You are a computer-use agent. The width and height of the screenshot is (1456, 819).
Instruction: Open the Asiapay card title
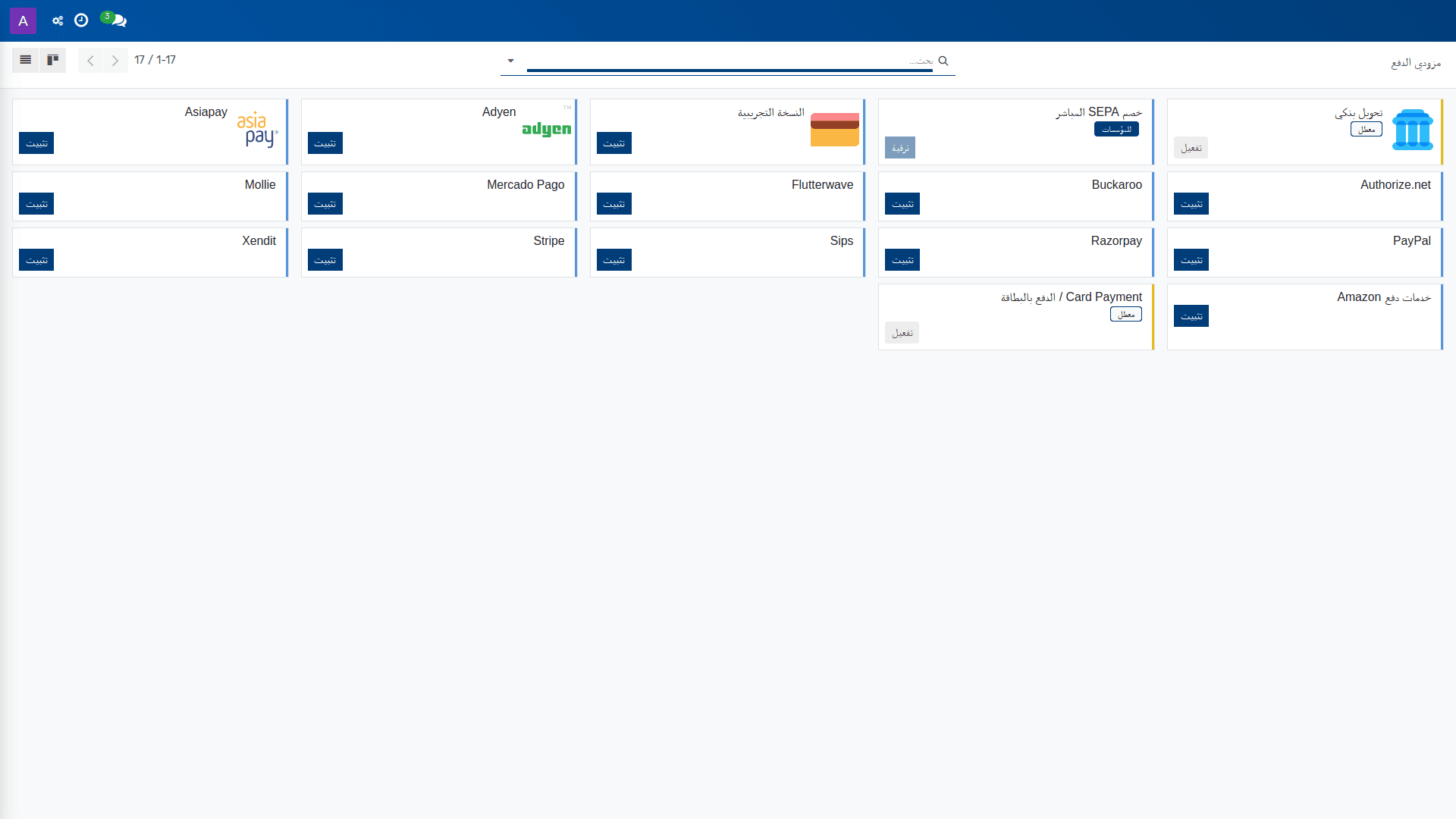pyautogui.click(x=206, y=112)
